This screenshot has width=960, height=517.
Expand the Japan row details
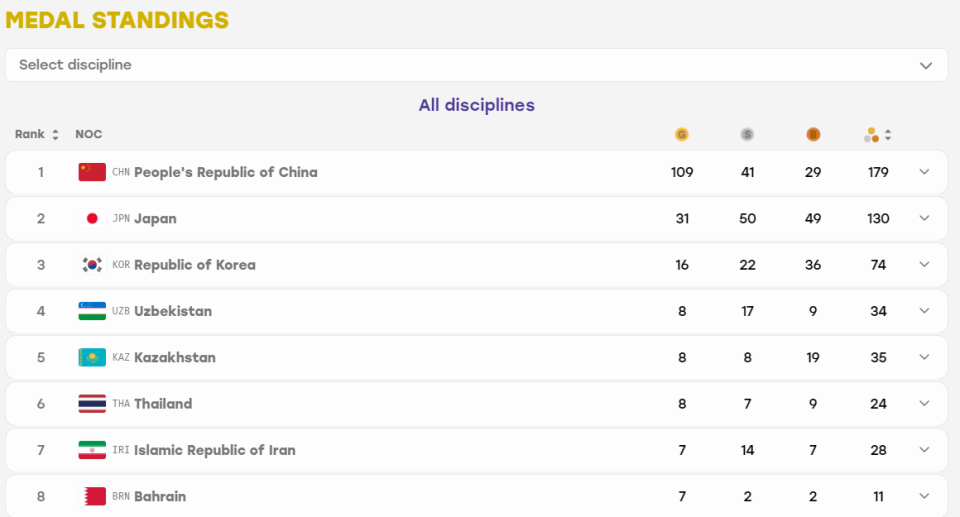click(x=924, y=218)
